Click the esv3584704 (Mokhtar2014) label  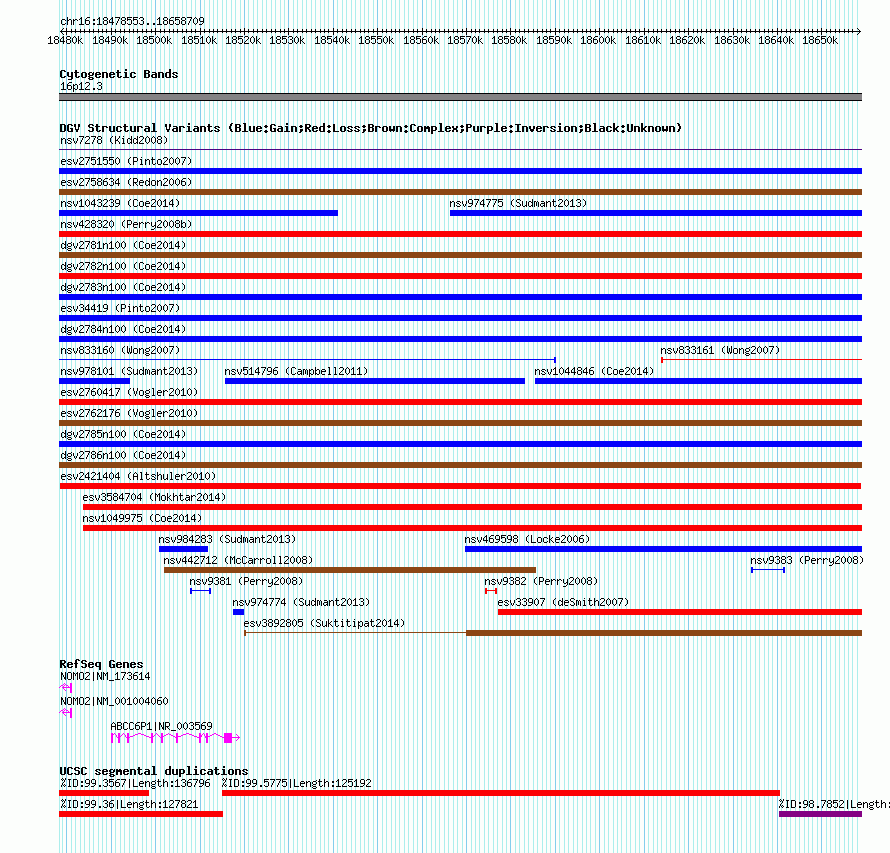[154, 497]
